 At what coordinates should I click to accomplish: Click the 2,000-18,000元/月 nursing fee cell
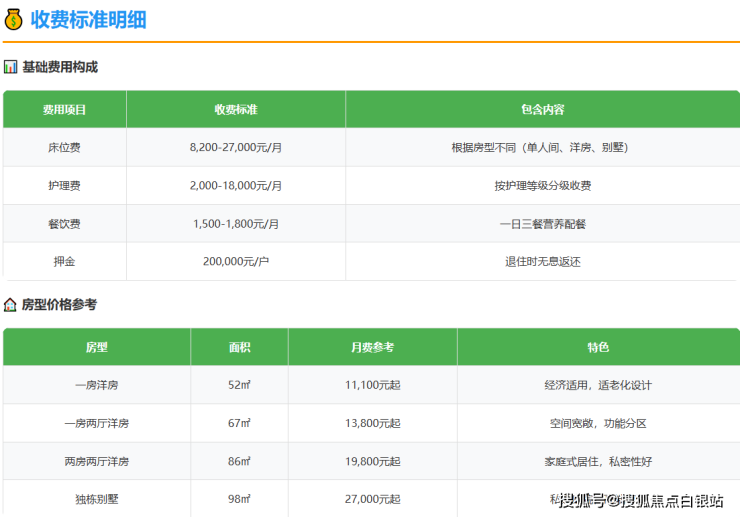tap(235, 185)
